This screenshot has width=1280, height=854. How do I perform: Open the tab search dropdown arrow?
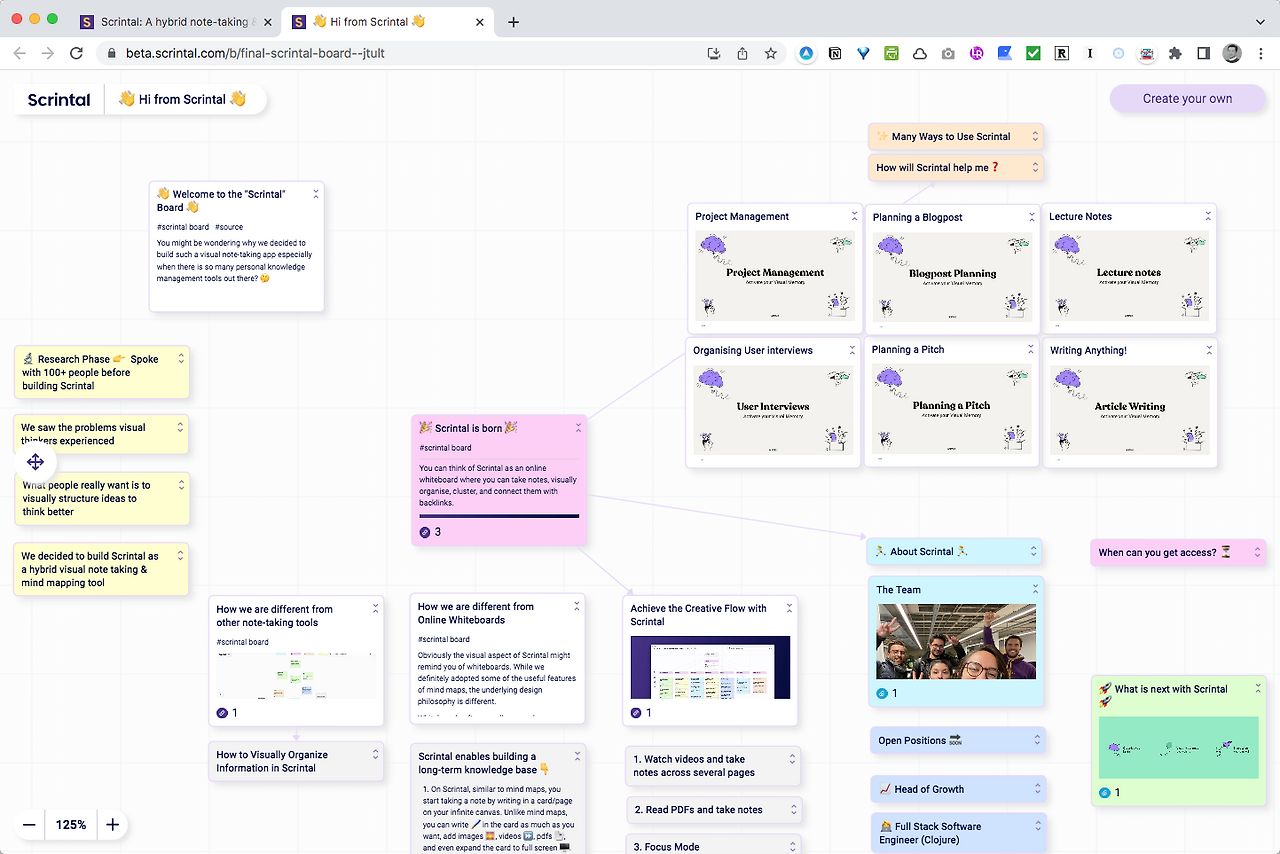pyautogui.click(x=1260, y=21)
